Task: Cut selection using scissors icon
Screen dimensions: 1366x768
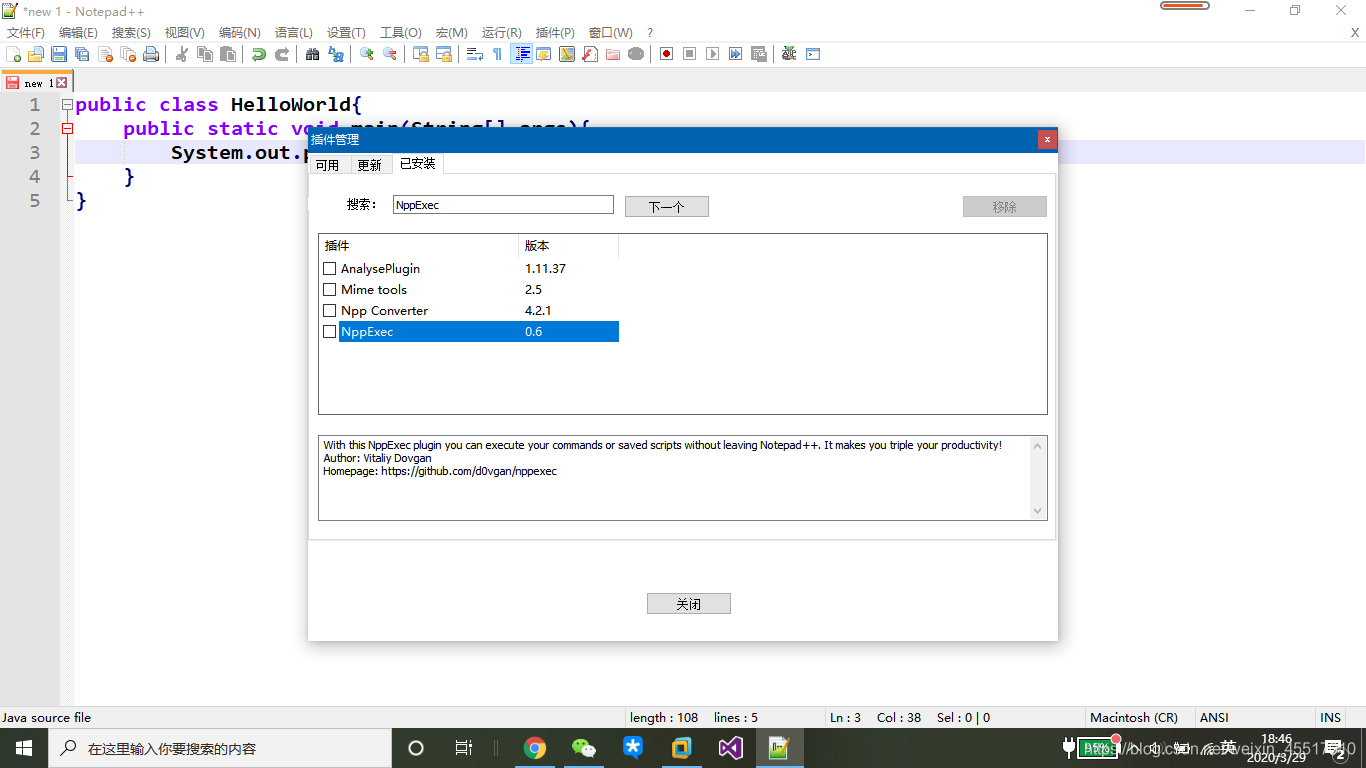Action: tap(182, 54)
